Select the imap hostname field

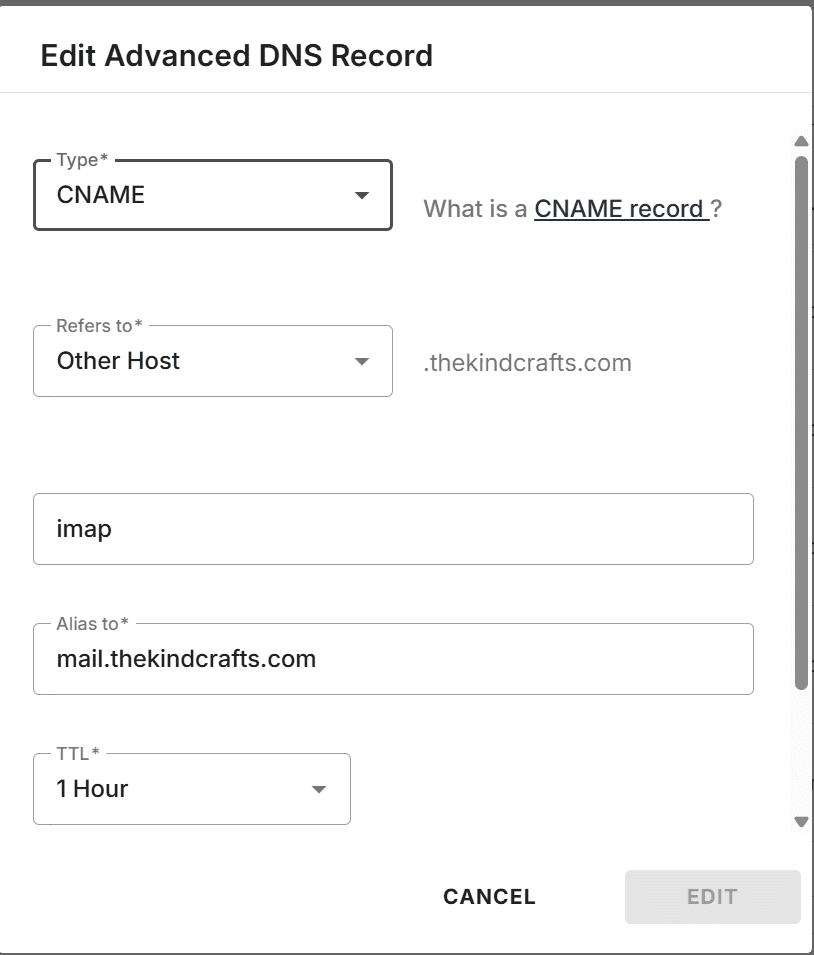[393, 529]
